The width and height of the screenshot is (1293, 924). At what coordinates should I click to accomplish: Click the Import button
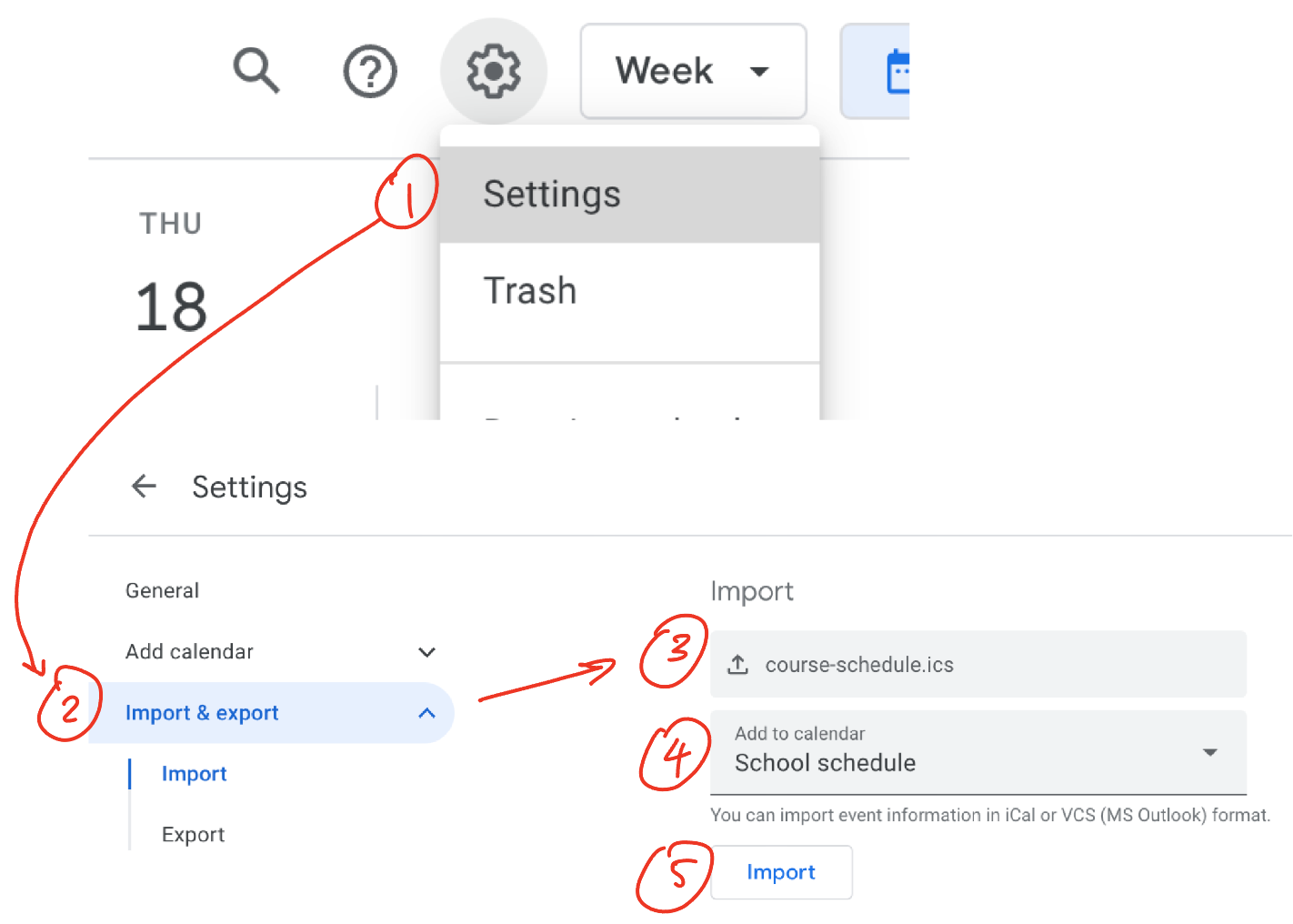tap(780, 871)
